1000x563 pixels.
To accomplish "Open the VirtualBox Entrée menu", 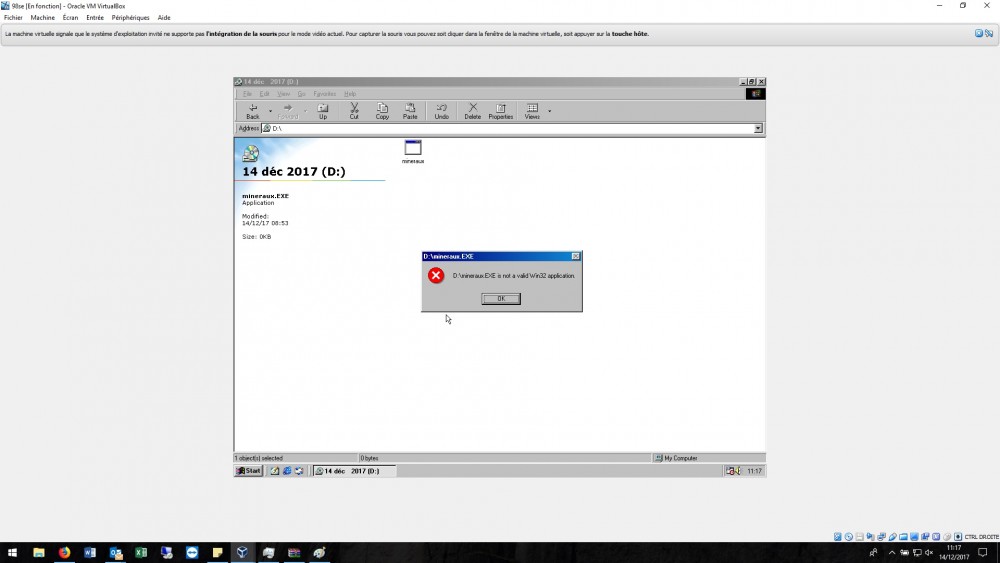I will (94, 18).
